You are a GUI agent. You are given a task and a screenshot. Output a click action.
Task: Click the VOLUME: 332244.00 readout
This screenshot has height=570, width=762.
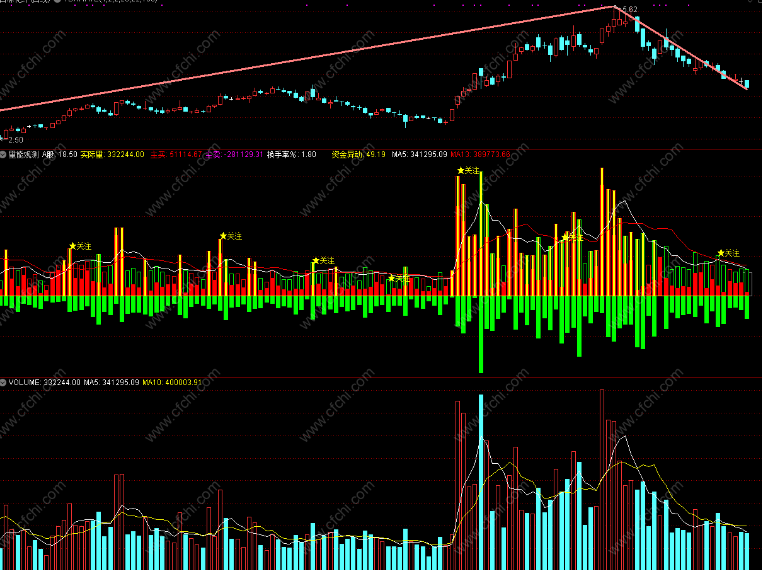[x=44, y=382]
